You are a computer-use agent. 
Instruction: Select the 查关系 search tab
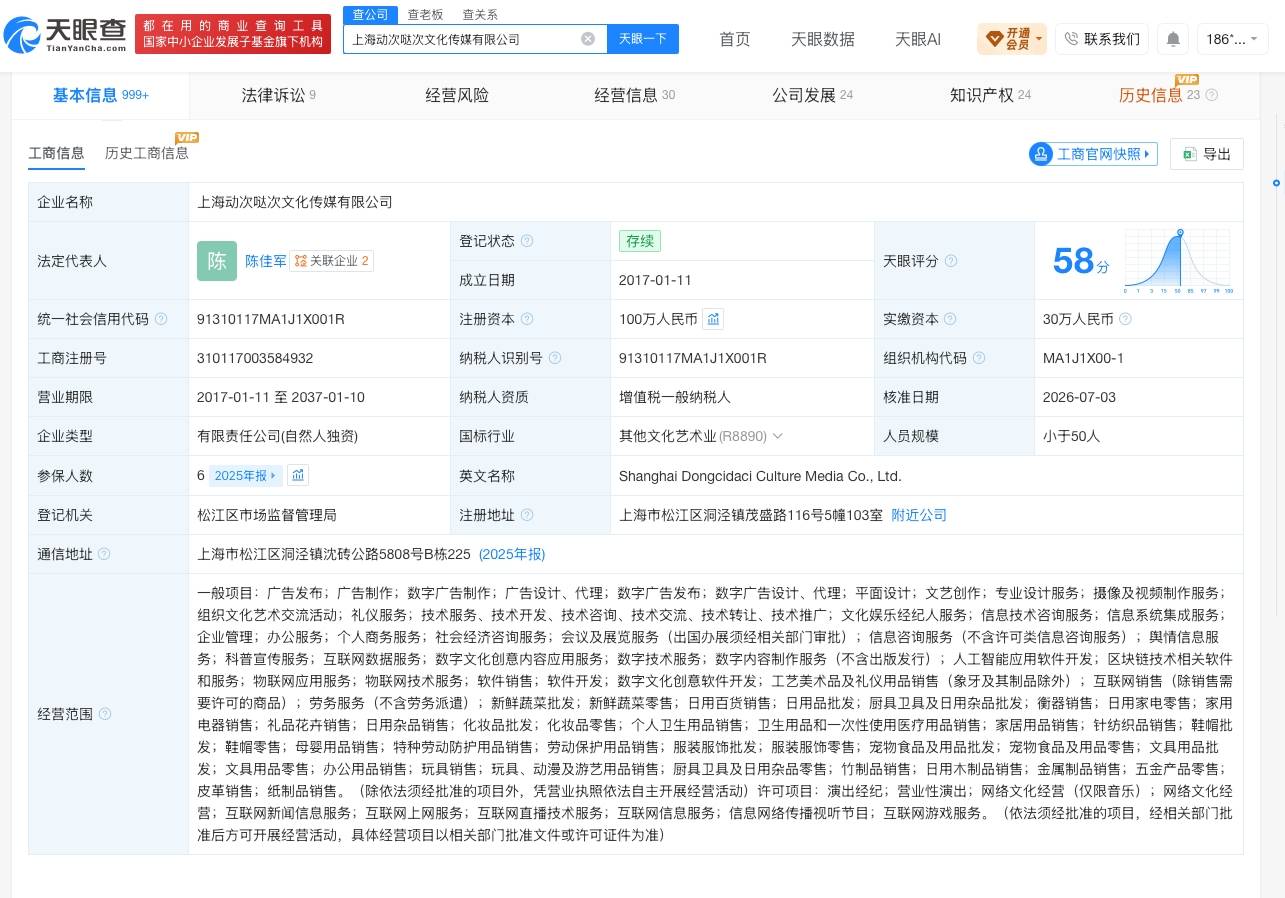click(480, 14)
